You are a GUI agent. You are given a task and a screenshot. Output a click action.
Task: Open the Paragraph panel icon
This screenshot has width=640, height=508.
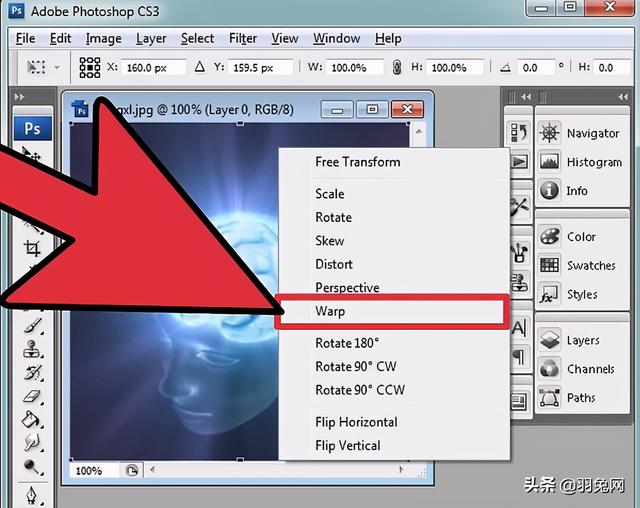520,357
